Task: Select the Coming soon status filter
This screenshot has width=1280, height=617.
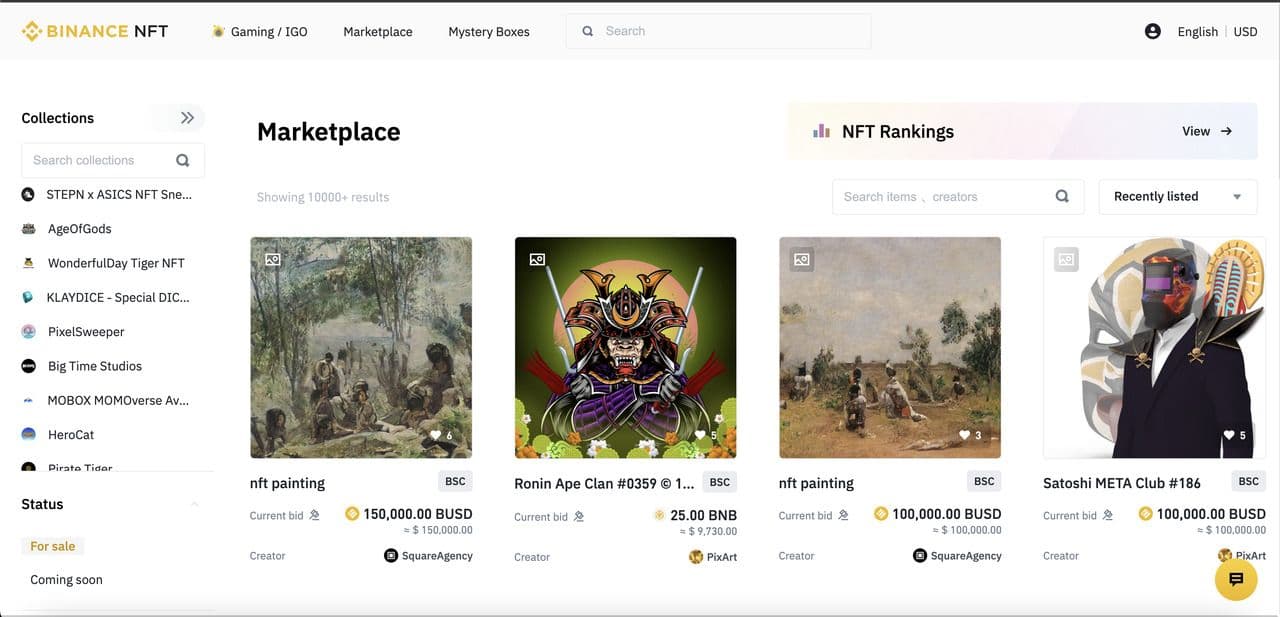Action: (x=66, y=579)
